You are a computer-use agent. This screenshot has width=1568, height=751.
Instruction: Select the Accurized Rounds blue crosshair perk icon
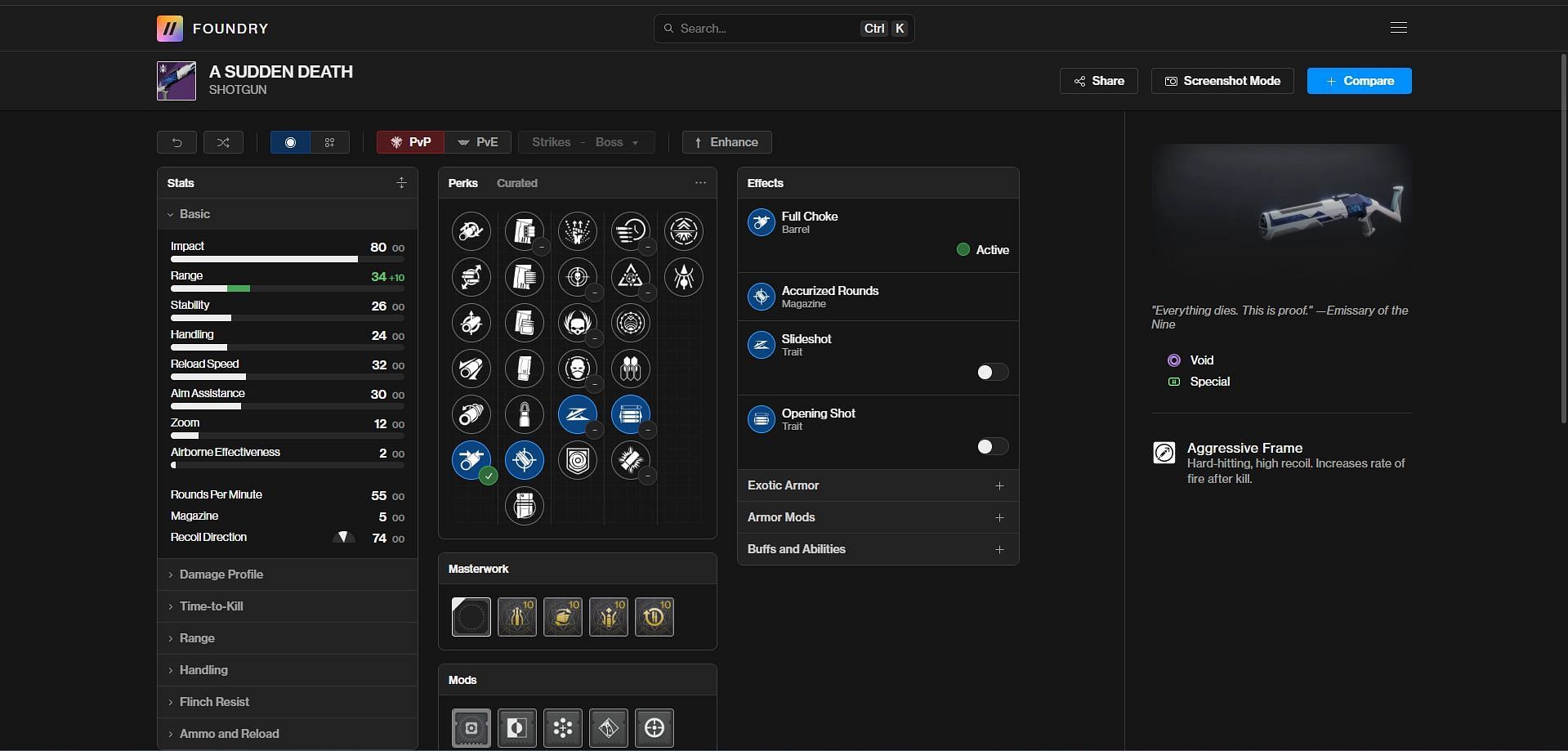coord(525,460)
